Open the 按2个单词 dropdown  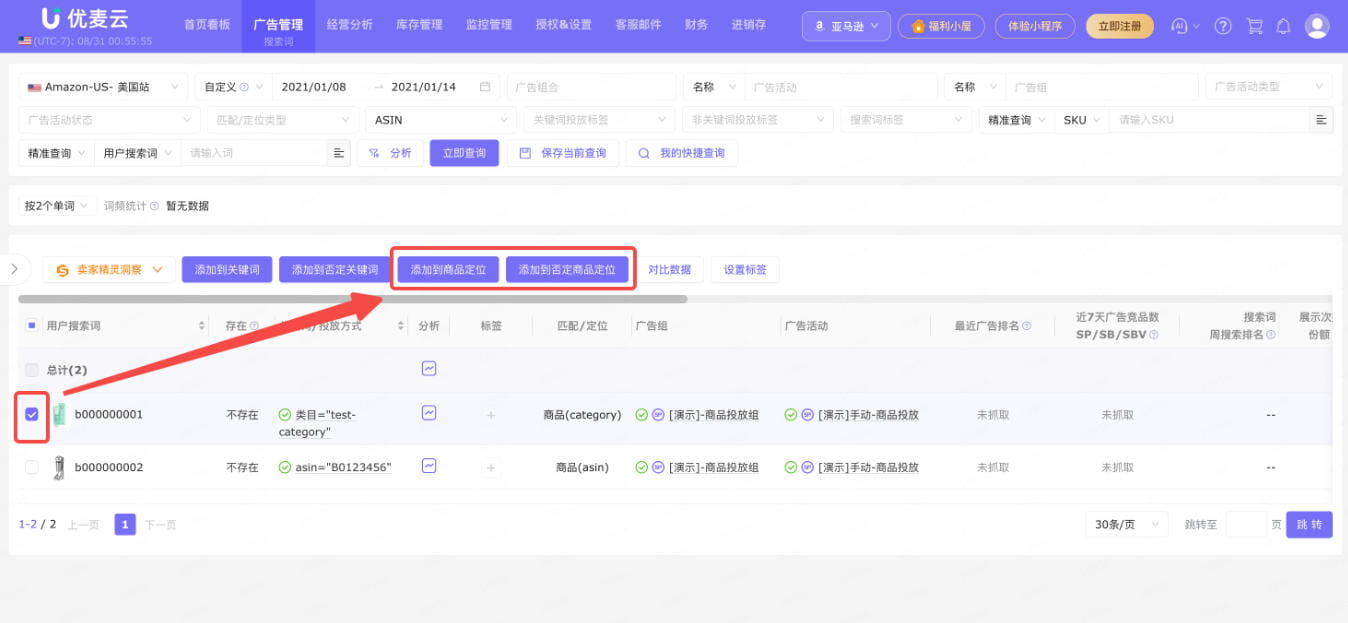coord(56,206)
